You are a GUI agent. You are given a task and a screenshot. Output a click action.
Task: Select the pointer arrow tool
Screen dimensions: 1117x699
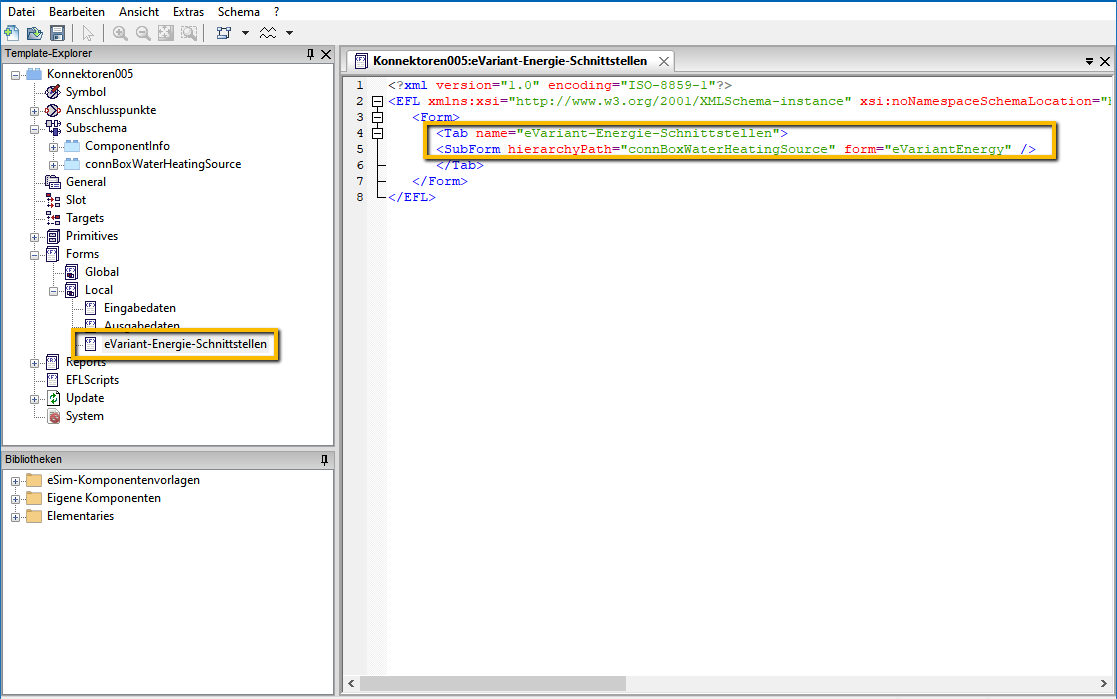coord(88,33)
